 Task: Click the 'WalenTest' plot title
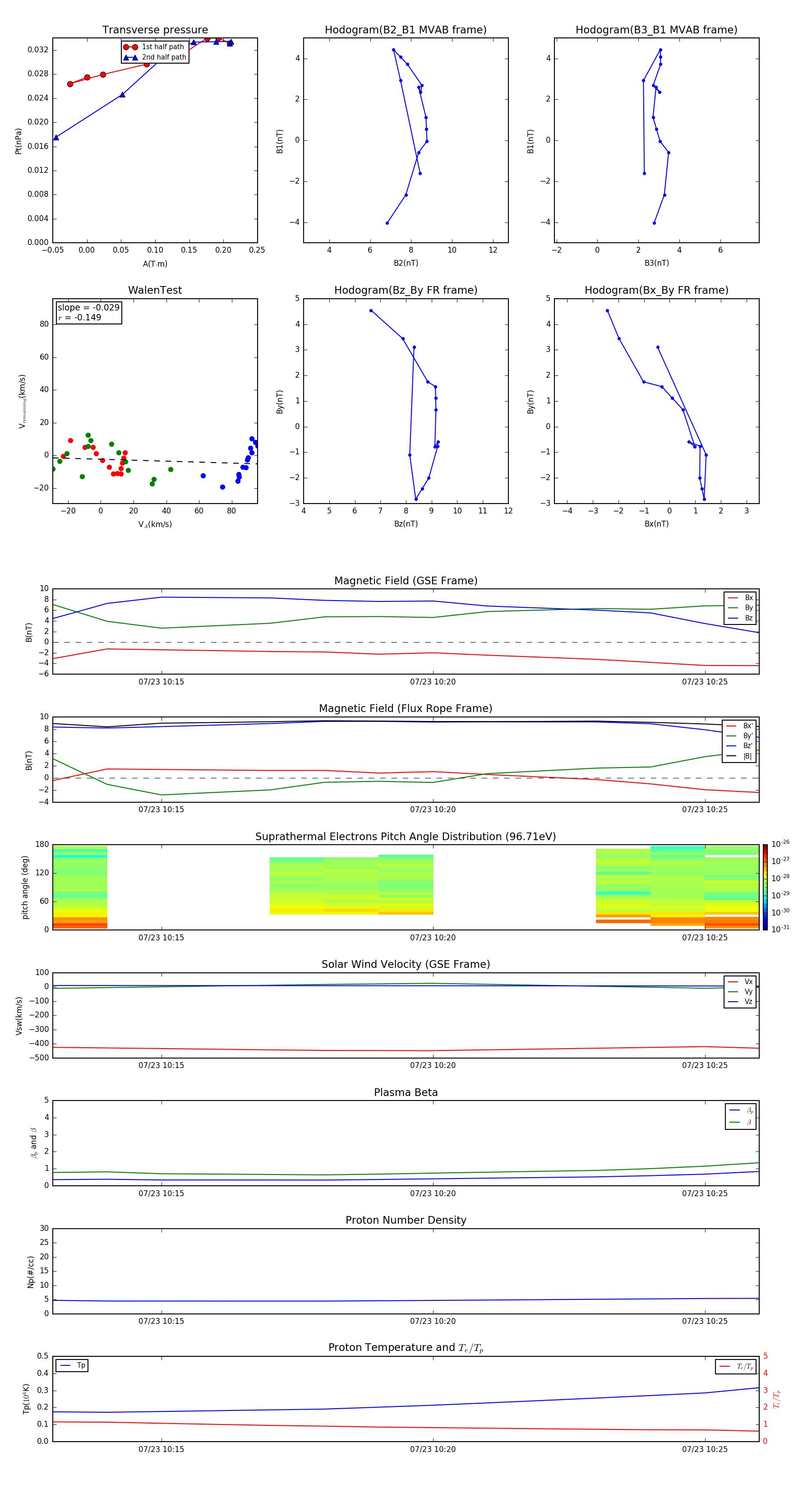click(155, 290)
